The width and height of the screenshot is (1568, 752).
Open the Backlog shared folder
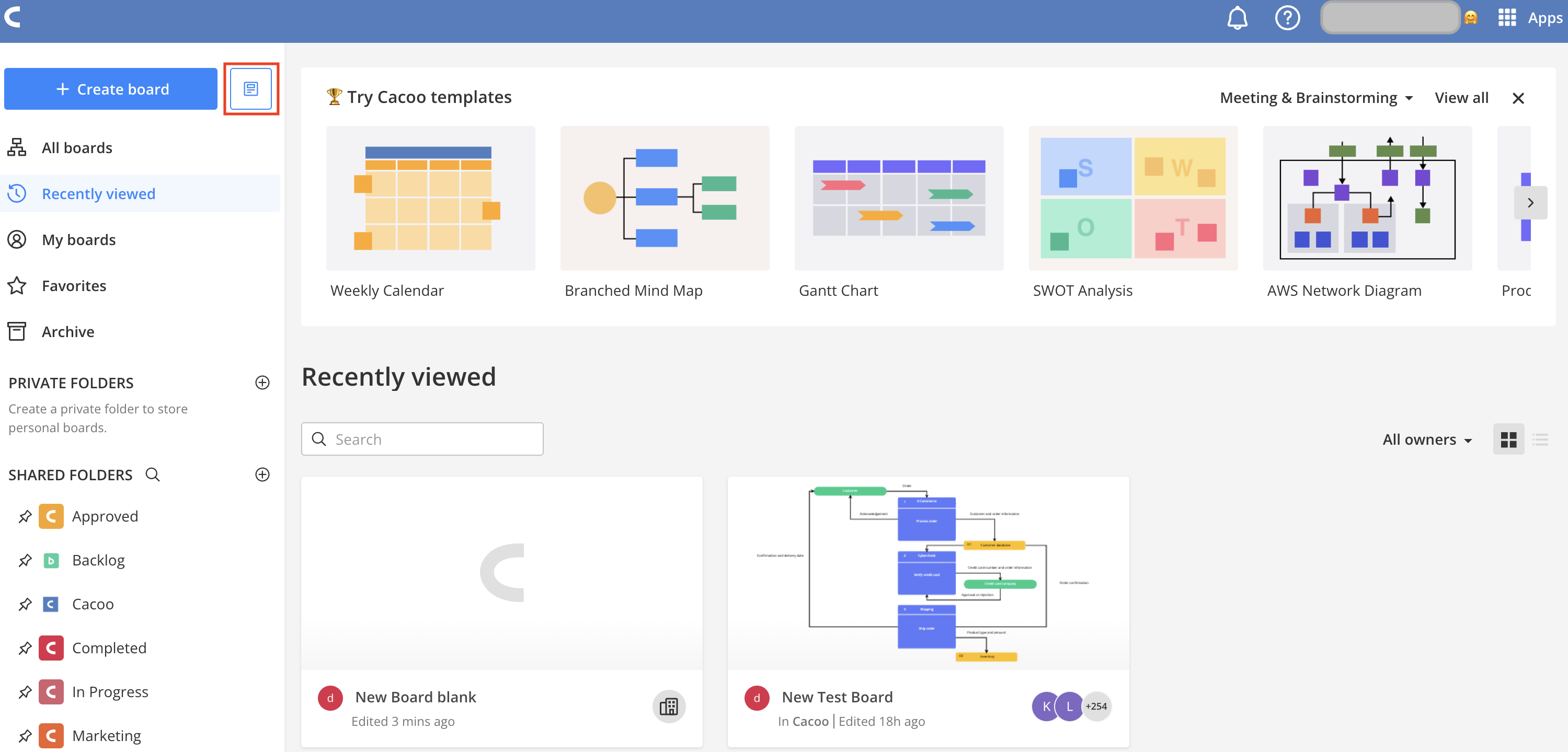point(98,560)
